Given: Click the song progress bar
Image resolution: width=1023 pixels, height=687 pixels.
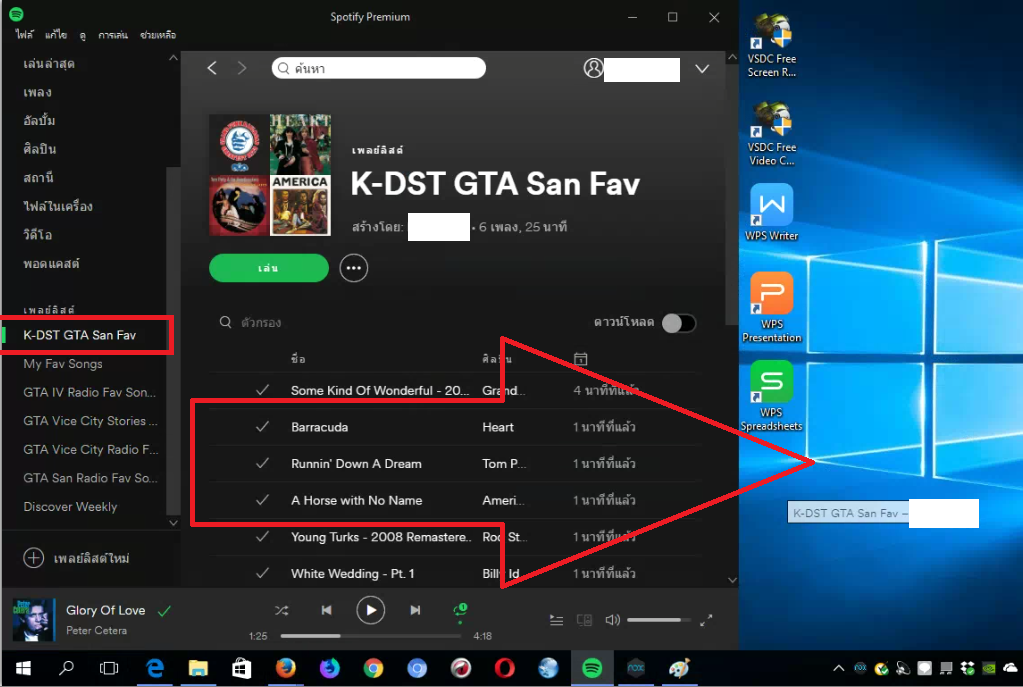Looking at the screenshot, I should [371, 635].
